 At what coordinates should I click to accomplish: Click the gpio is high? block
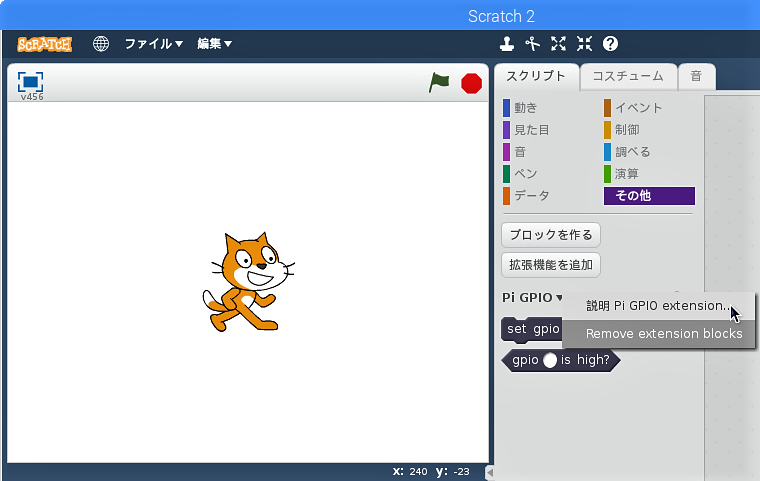561,360
